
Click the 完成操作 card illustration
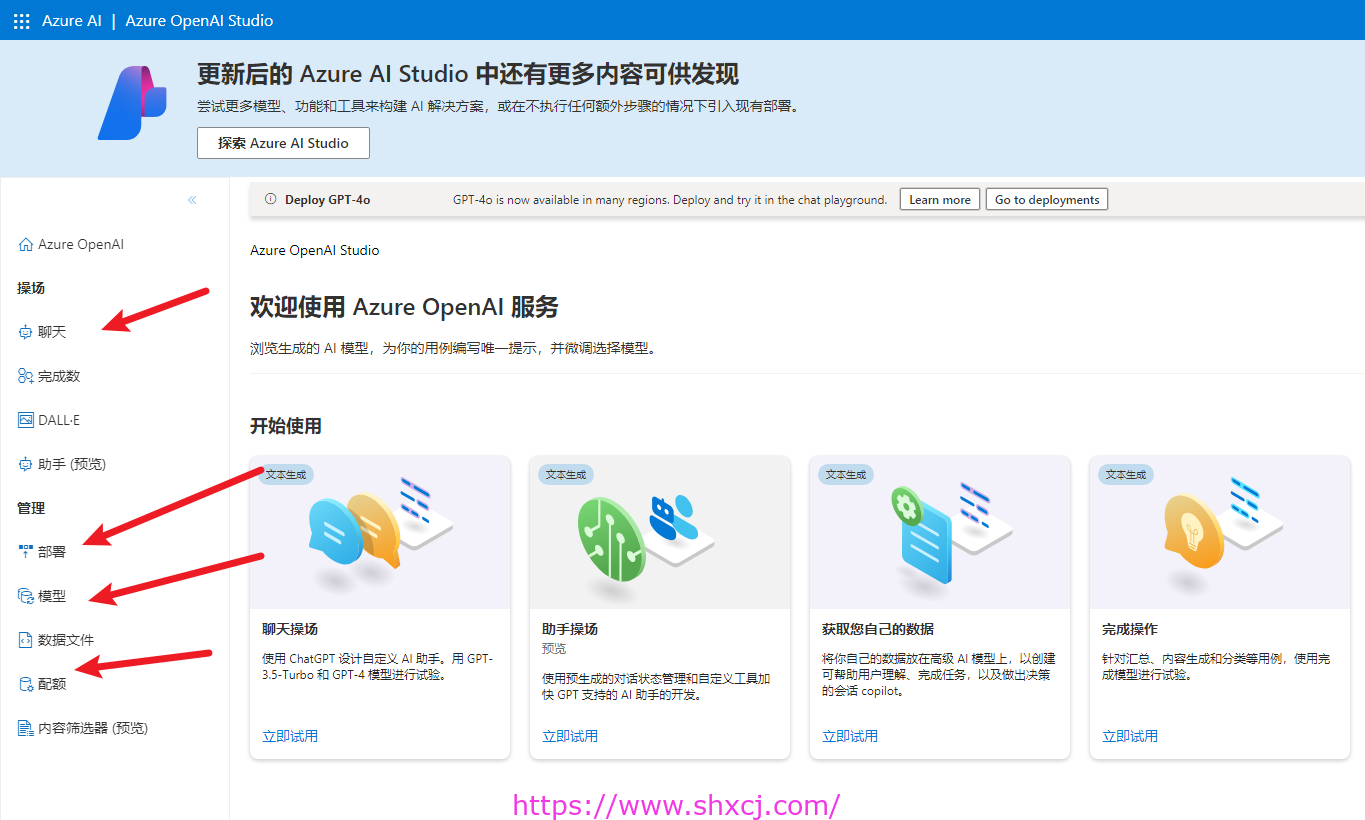coord(1220,533)
